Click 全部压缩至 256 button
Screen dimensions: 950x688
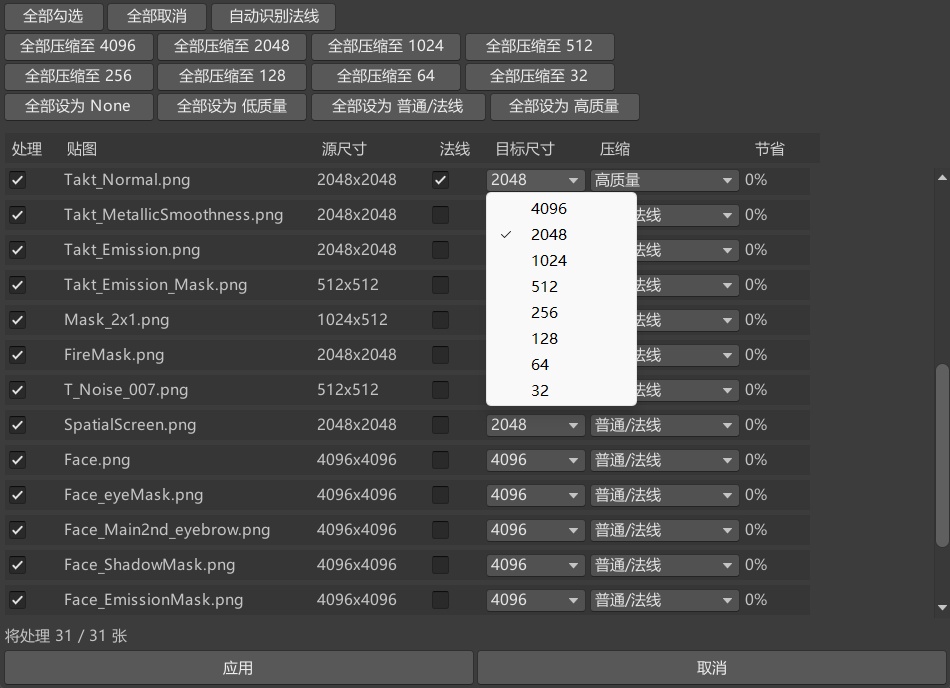pyautogui.click(x=79, y=76)
